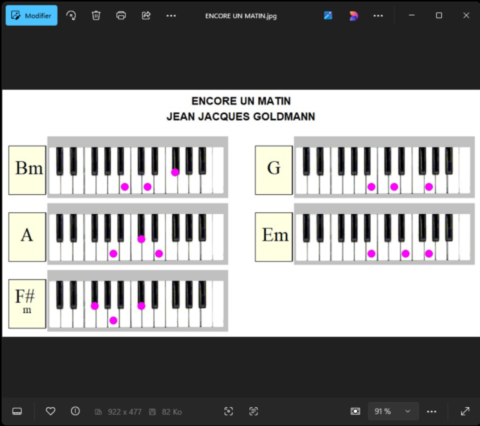This screenshot has width=480, height=426.
Task: Open the share icon in the toolbar
Action: tap(146, 15)
